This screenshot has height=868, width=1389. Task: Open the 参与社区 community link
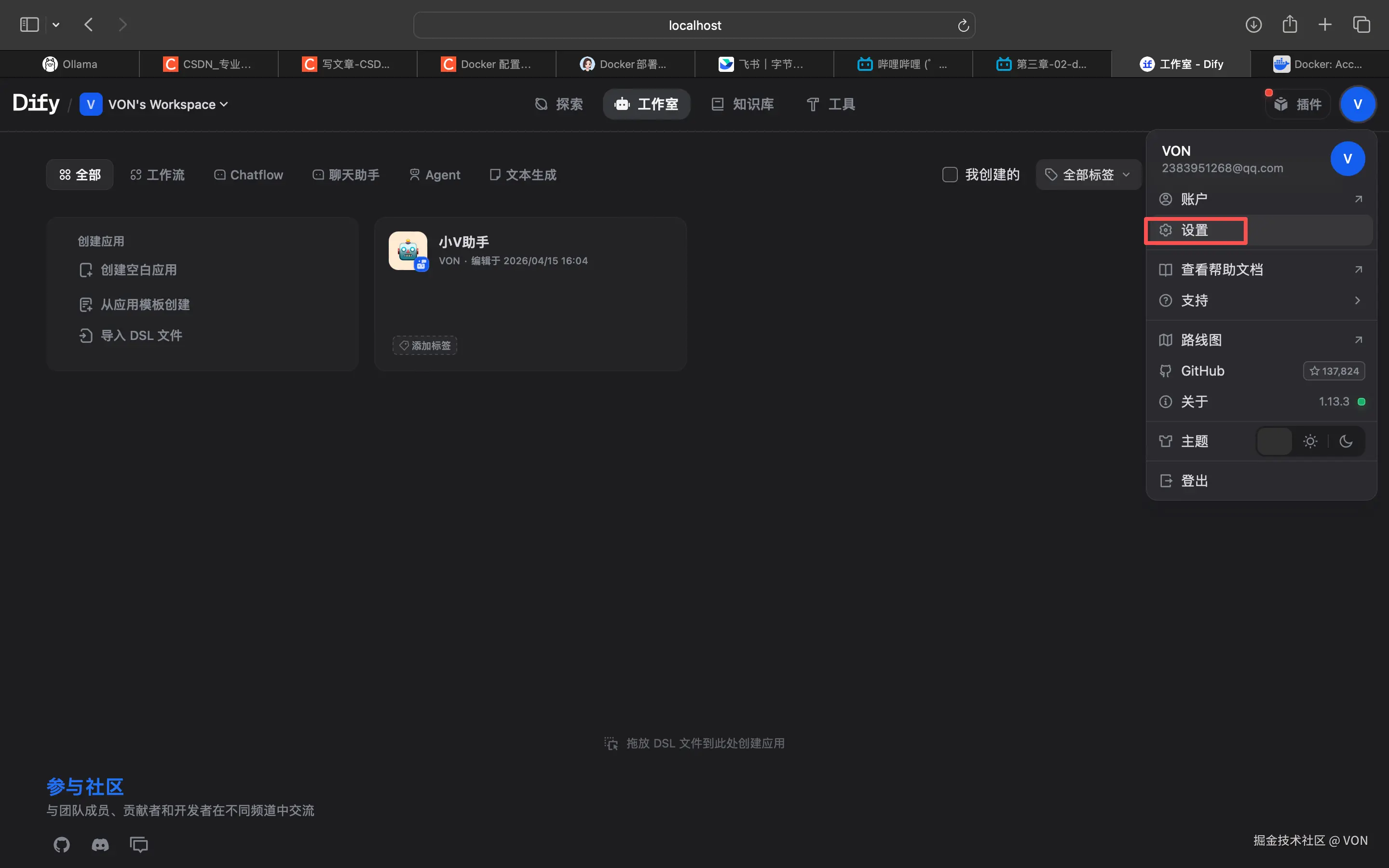[x=84, y=786]
